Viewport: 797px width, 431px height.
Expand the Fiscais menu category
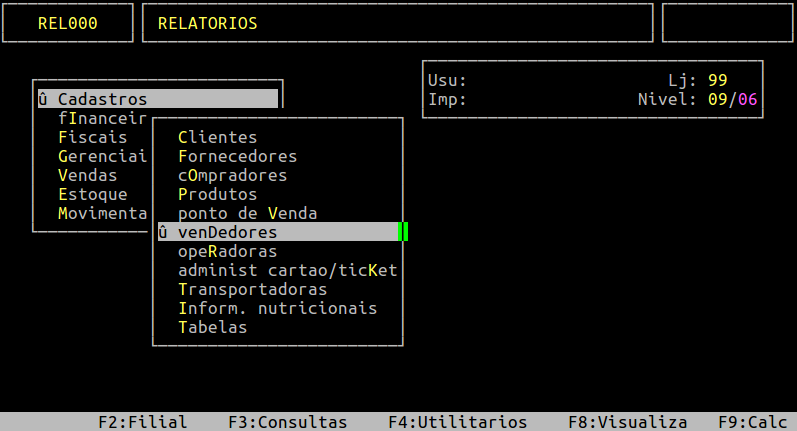(x=93, y=137)
